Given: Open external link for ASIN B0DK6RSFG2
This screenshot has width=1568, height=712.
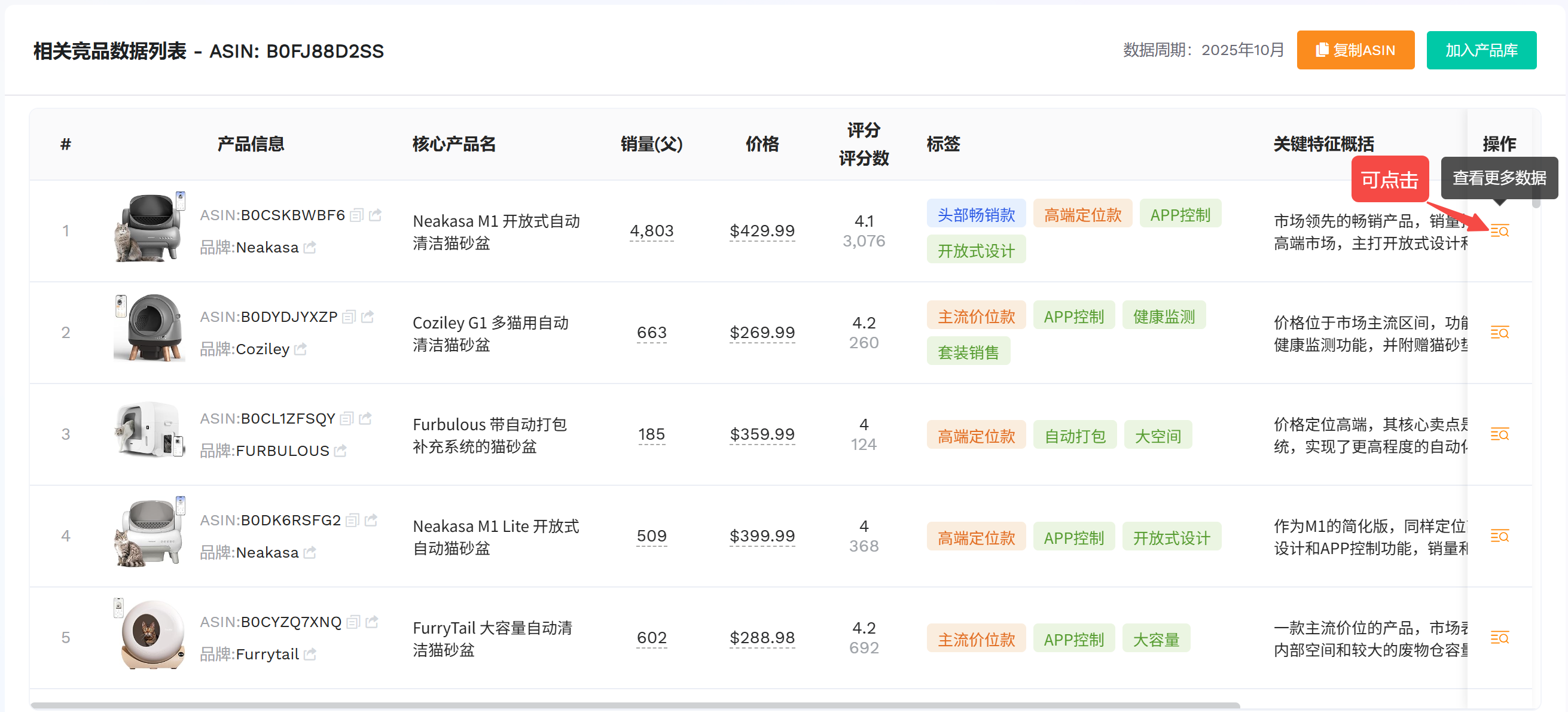Looking at the screenshot, I should tap(371, 520).
